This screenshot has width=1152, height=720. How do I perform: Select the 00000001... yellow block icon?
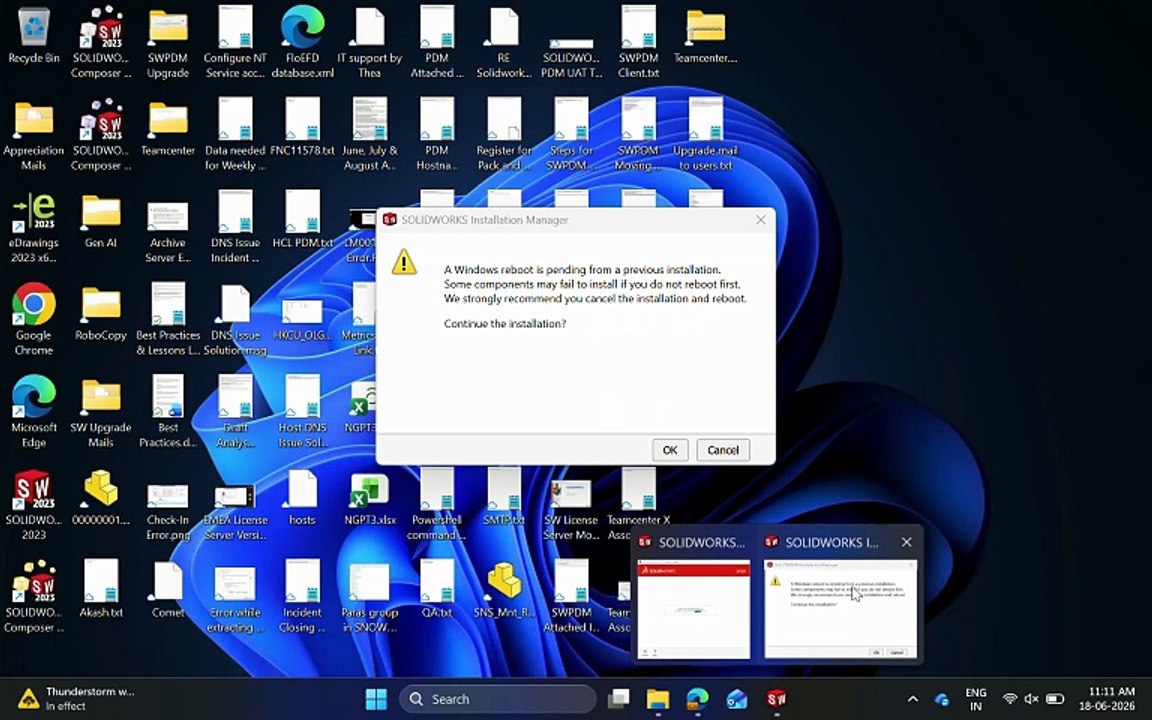(x=101, y=498)
